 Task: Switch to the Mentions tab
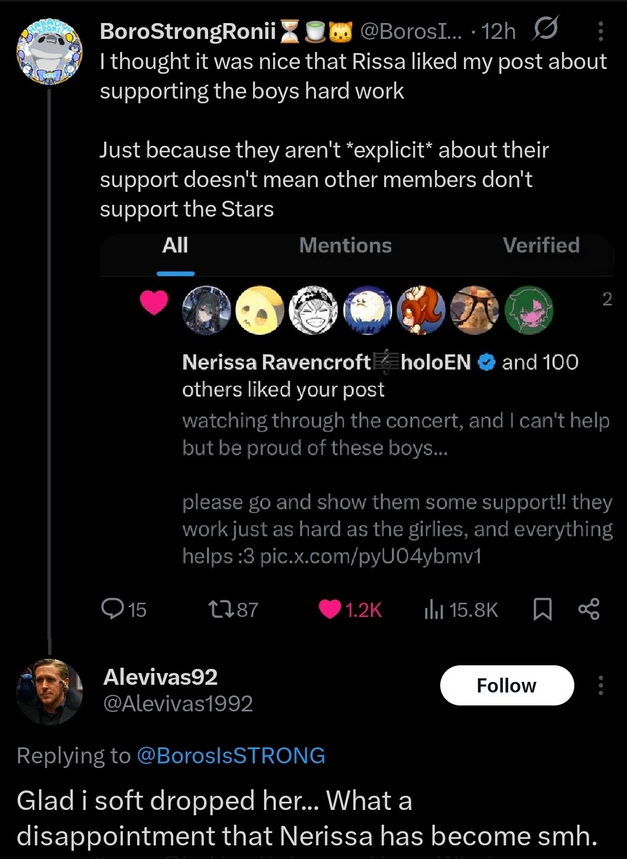pos(345,245)
